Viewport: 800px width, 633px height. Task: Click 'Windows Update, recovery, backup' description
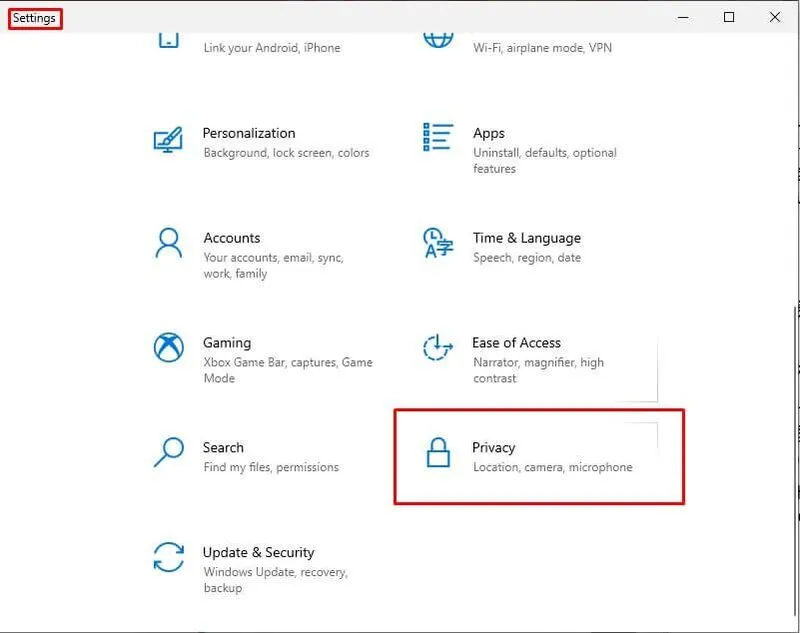click(276, 579)
